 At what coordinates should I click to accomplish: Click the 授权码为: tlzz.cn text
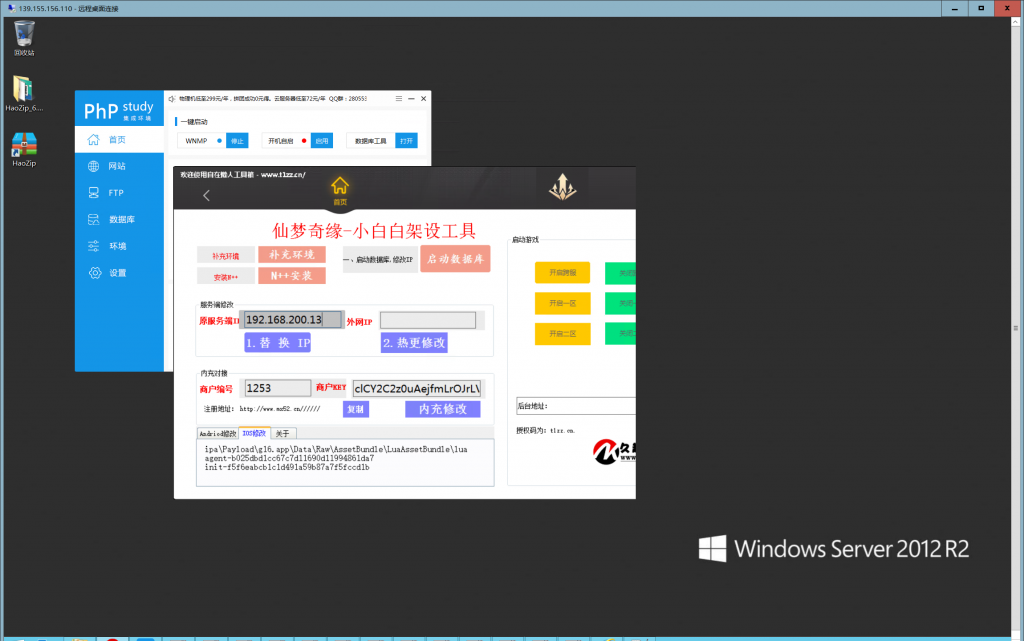point(545,431)
